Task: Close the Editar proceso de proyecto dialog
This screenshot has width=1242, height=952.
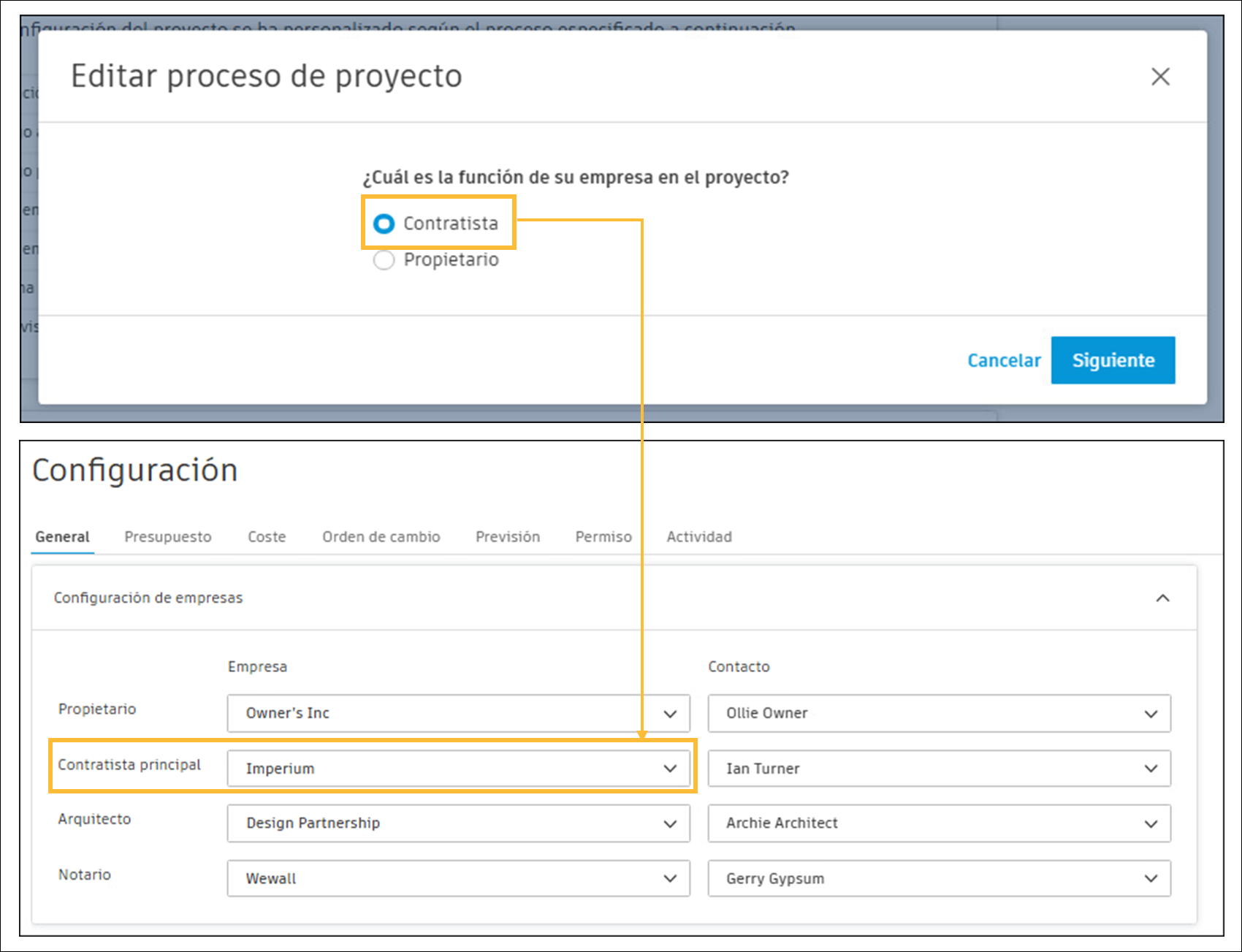Action: [x=1160, y=76]
